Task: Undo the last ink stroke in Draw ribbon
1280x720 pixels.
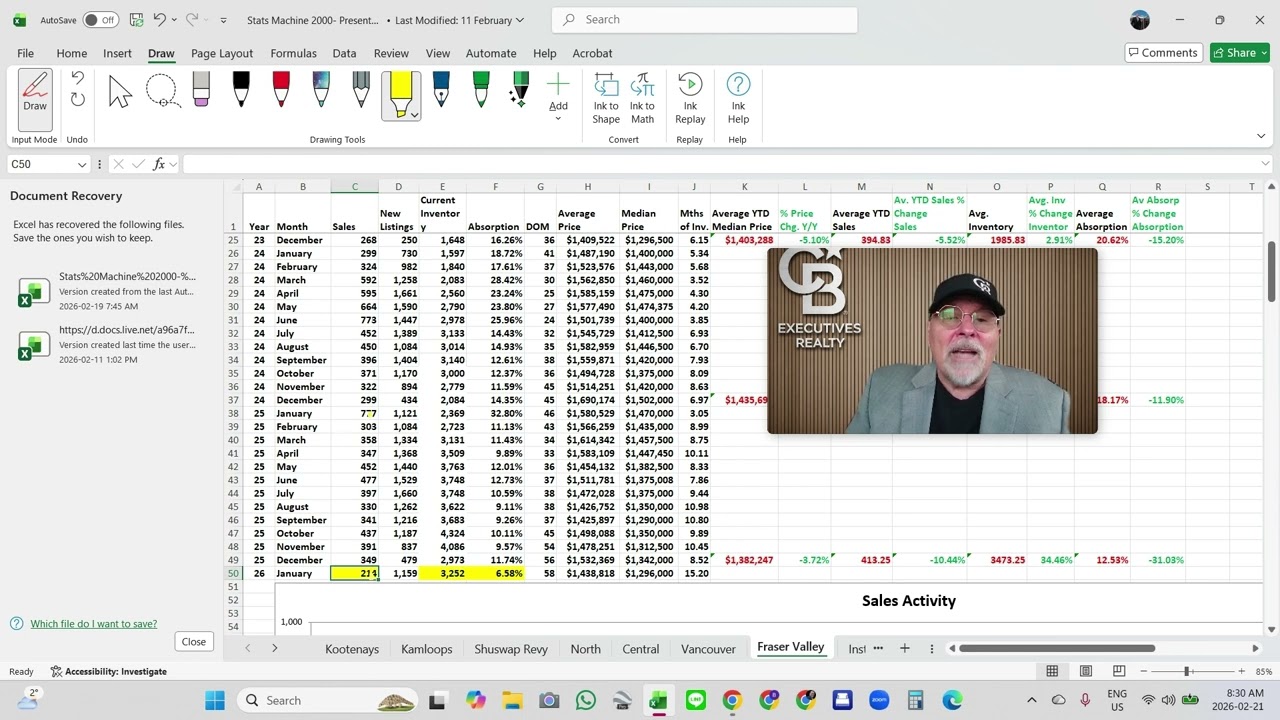Action: (x=77, y=79)
